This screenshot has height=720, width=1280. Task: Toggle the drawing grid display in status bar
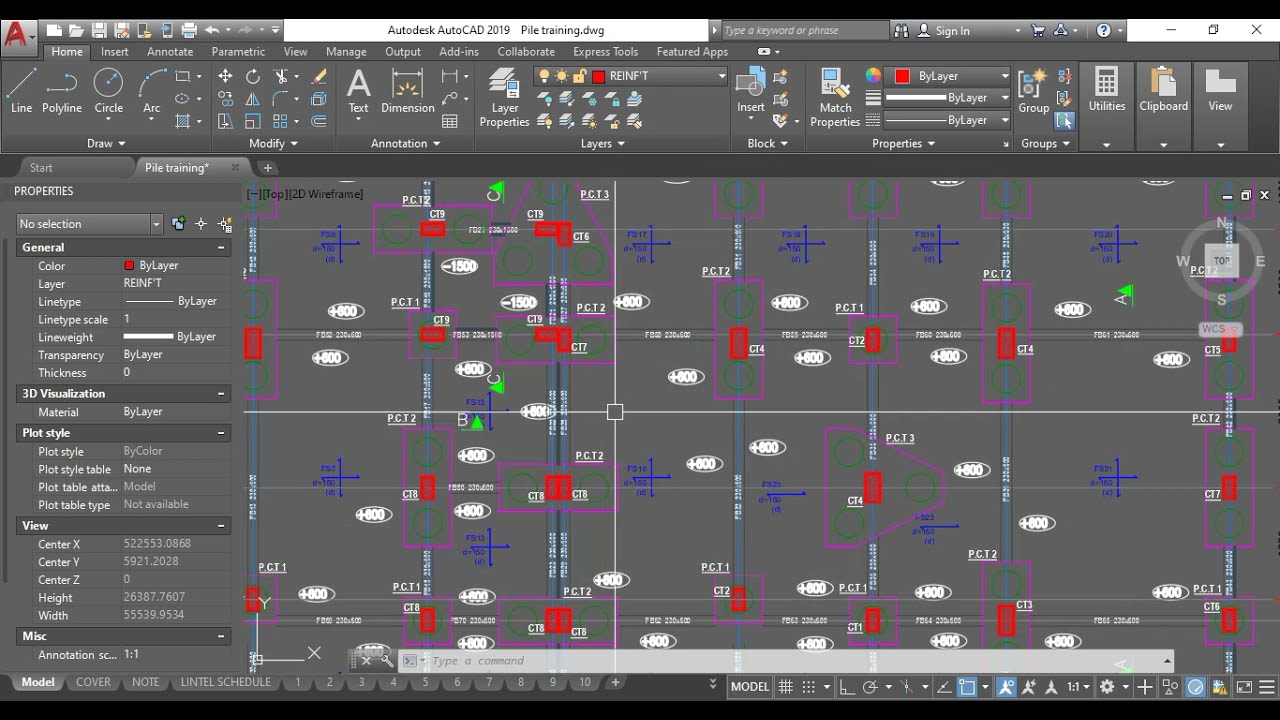point(786,687)
